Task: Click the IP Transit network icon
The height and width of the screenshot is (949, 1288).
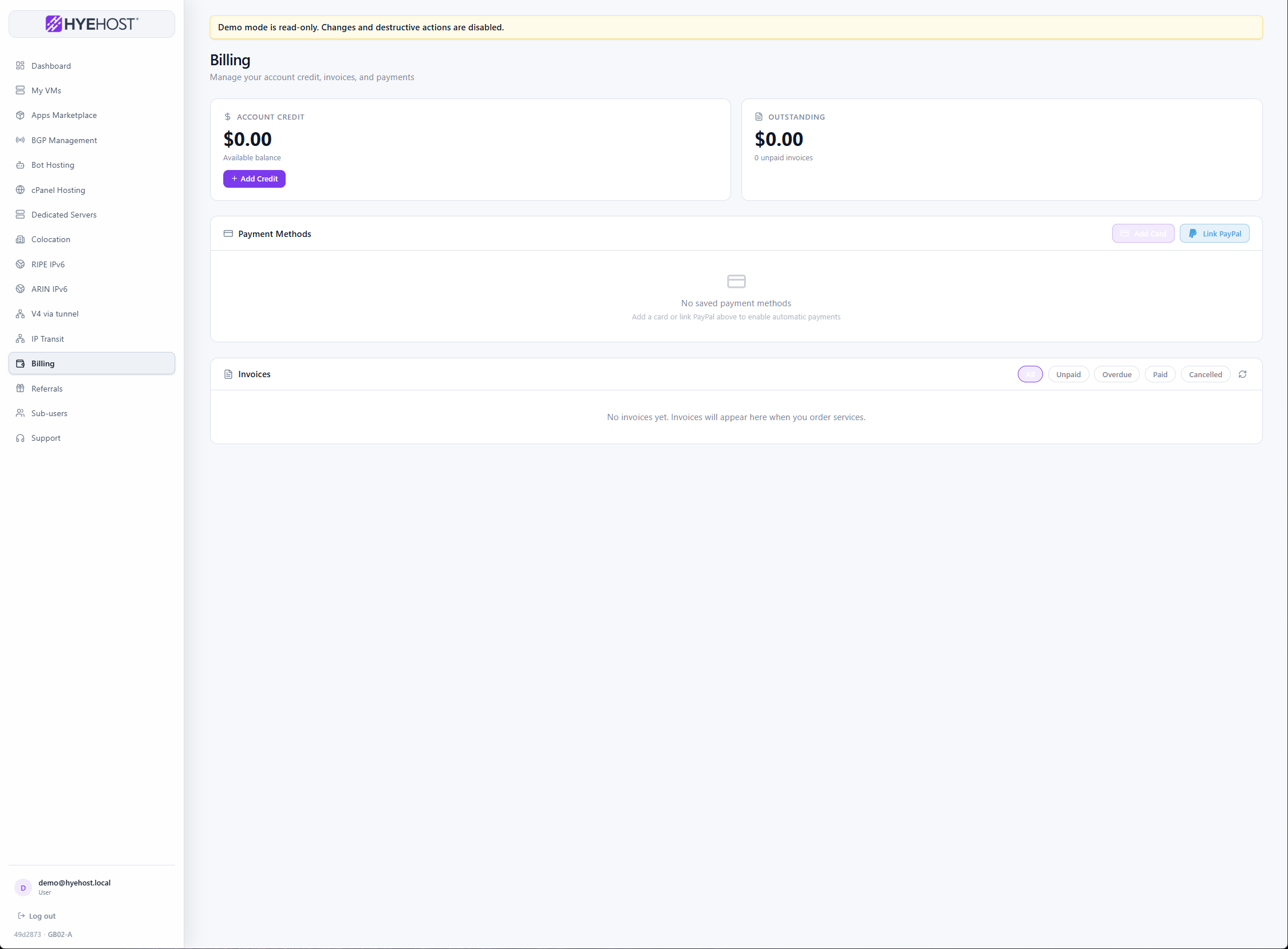Action: (20, 338)
